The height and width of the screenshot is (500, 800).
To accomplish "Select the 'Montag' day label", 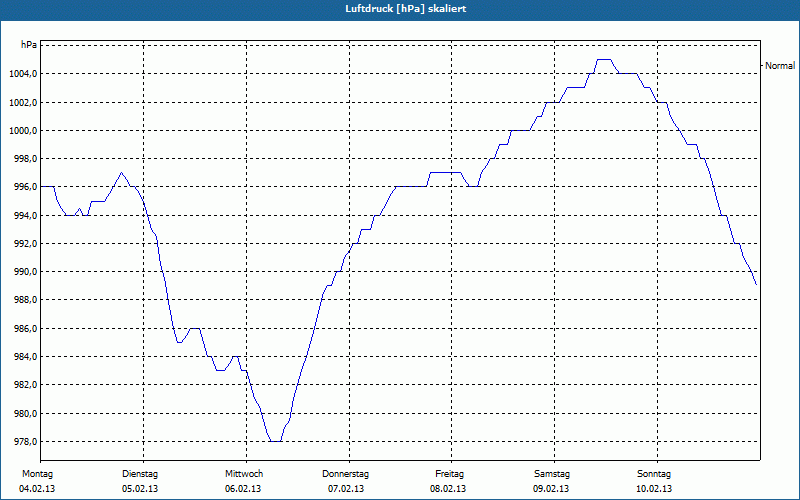I will click(37, 474).
